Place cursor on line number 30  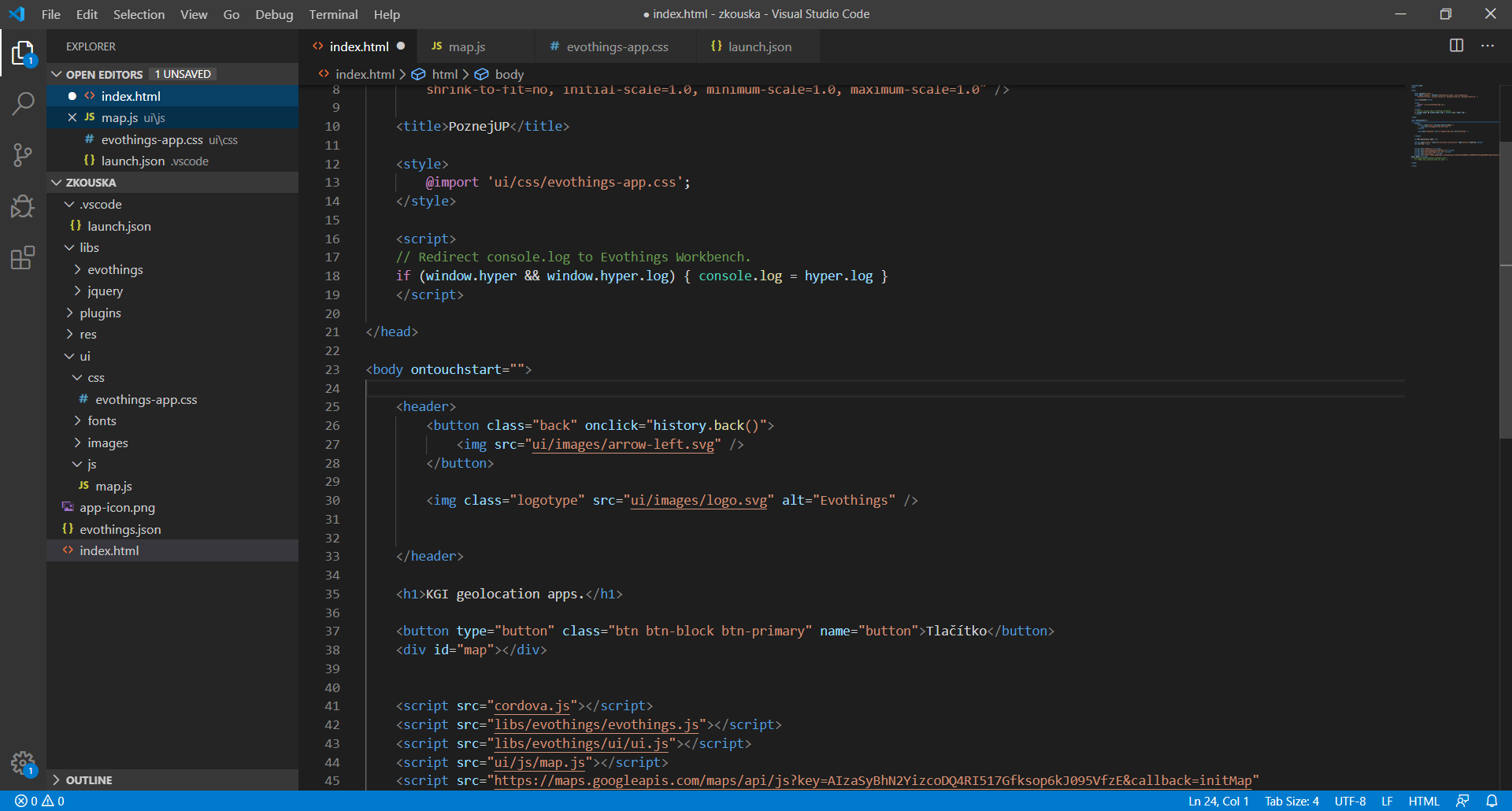pyautogui.click(x=332, y=500)
